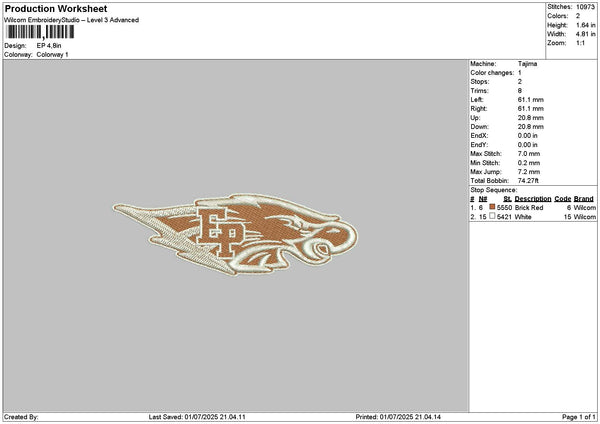Screen dimensions: 600x424
Task: Click the barcode under the worksheet title
Action: tap(40, 32)
